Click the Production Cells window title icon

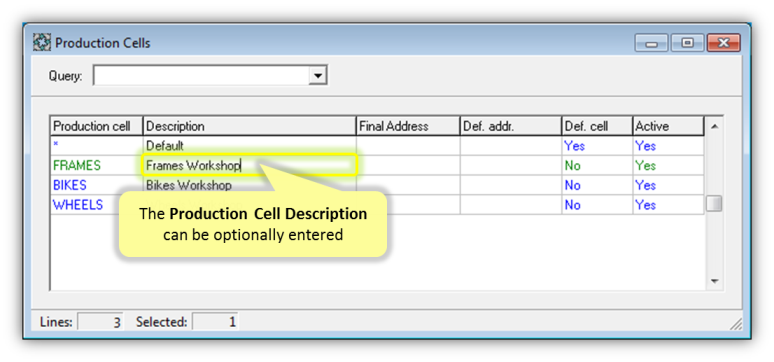click(41, 43)
